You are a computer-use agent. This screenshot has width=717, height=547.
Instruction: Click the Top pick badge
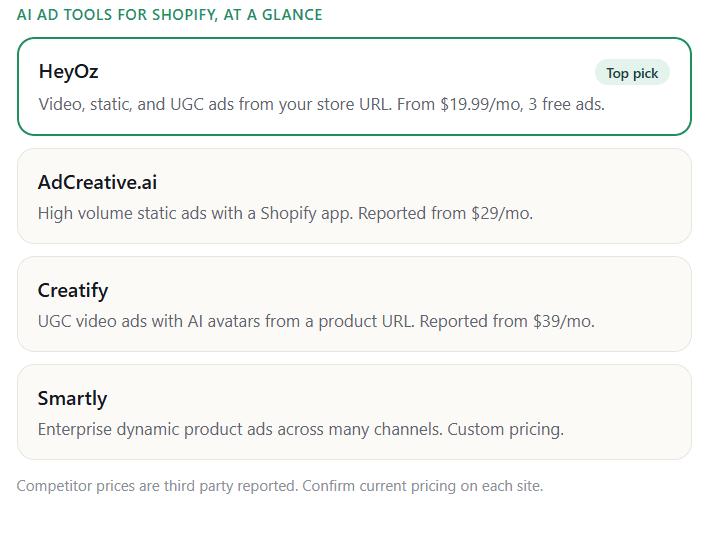632,73
